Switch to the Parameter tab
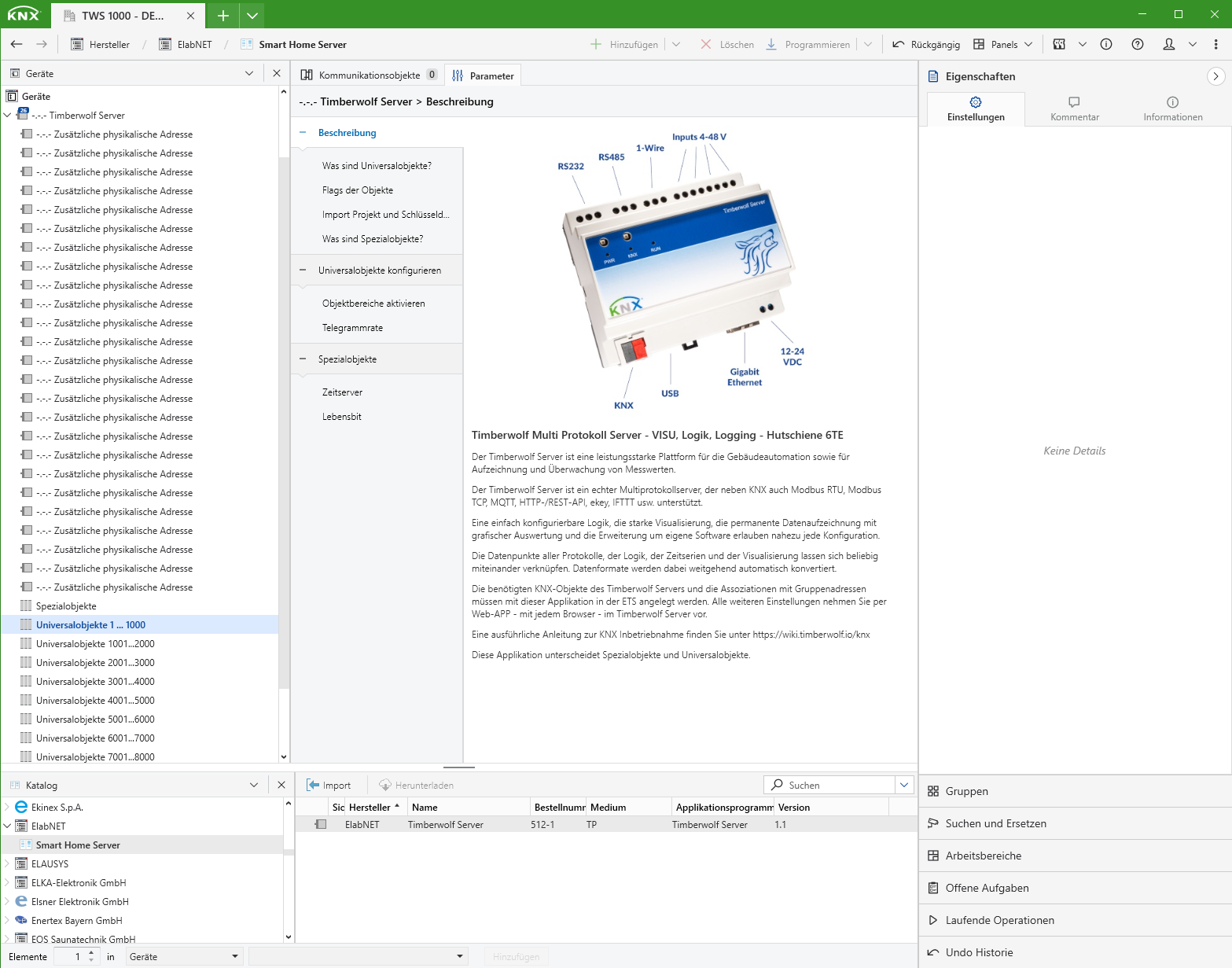The image size is (1232, 968). 484,75
